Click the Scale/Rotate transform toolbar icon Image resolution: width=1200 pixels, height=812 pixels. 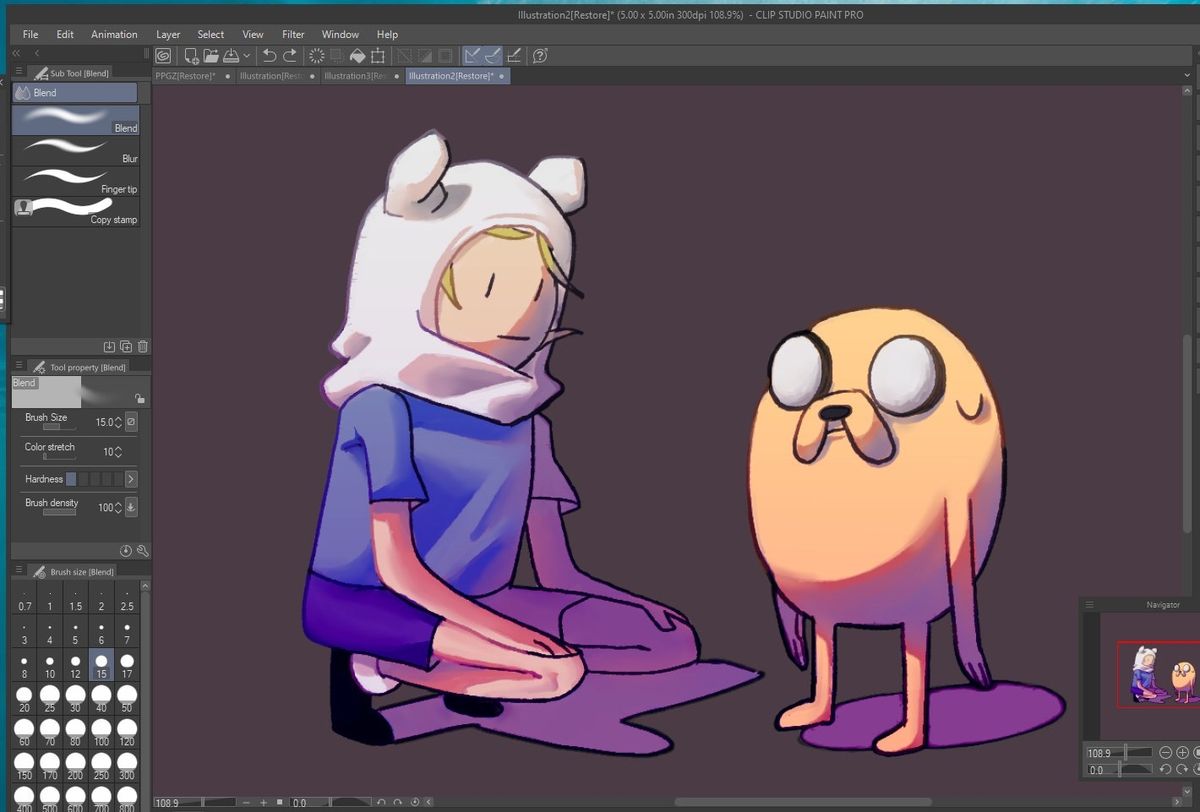[x=378, y=56]
